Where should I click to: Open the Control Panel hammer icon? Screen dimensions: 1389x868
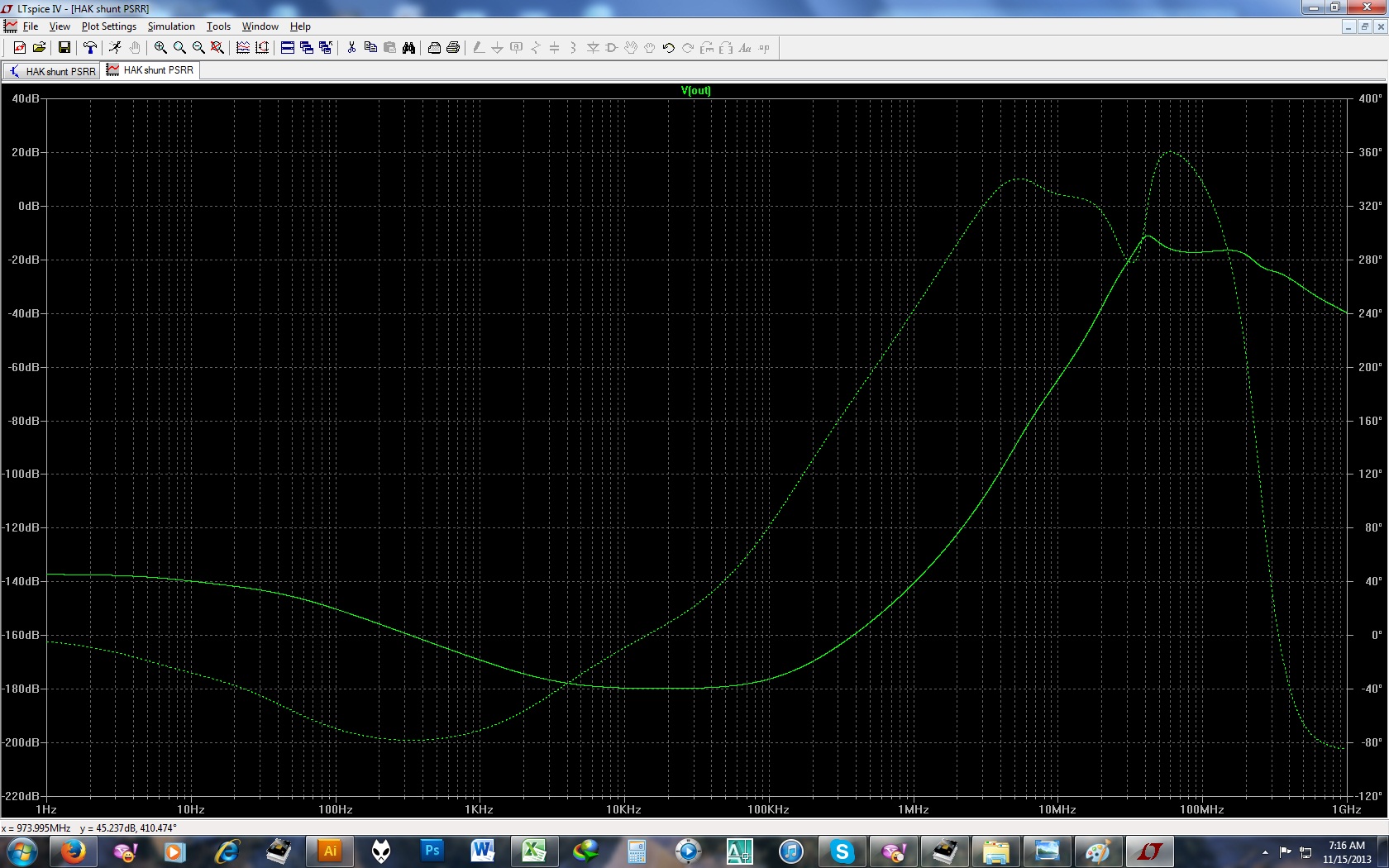[90, 48]
